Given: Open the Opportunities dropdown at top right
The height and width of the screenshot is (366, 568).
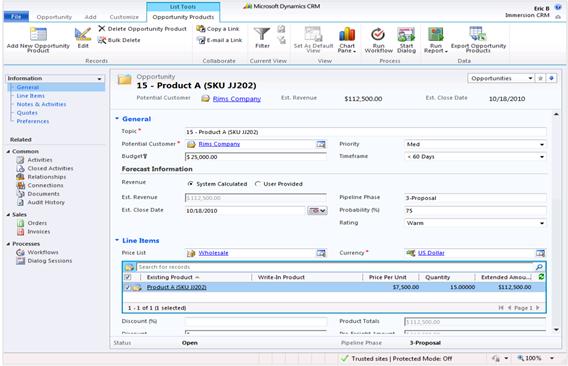Looking at the screenshot, I should (x=530, y=78).
